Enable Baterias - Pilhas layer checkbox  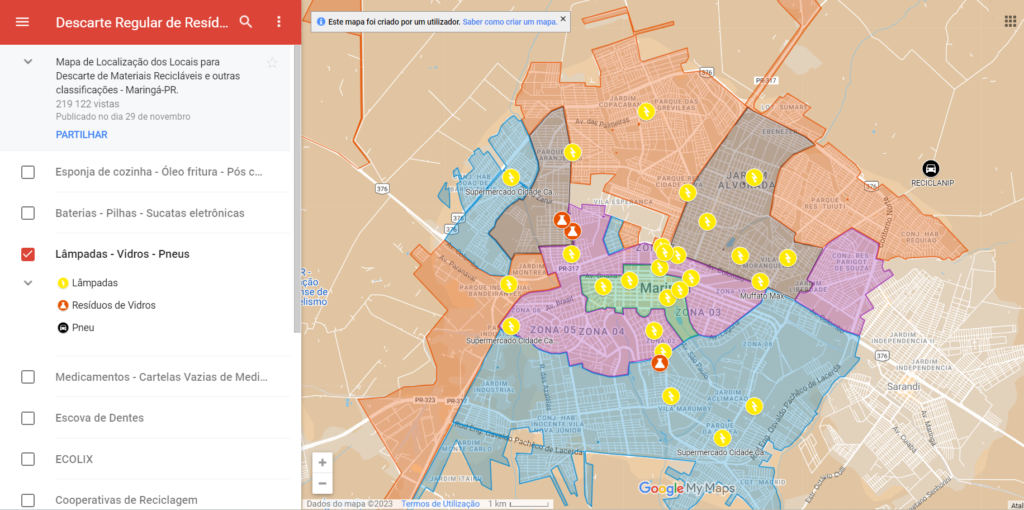coord(27,213)
